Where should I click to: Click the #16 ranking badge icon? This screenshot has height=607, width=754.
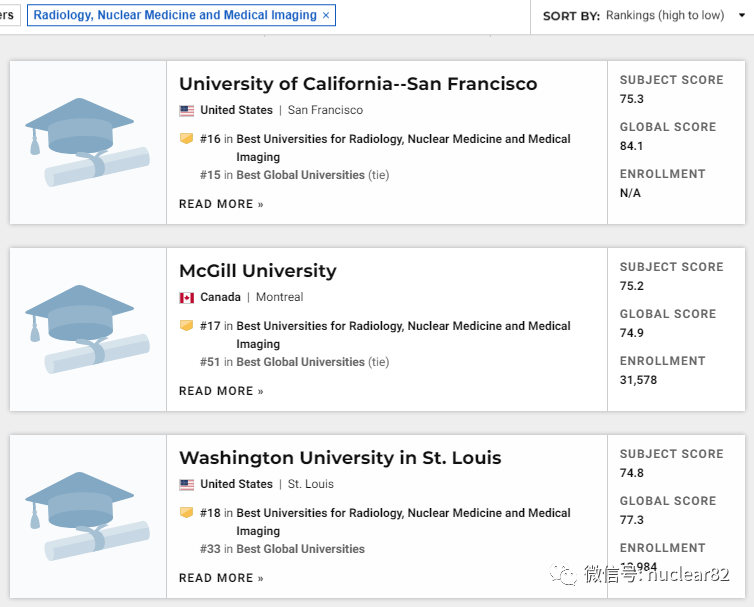click(x=186, y=139)
